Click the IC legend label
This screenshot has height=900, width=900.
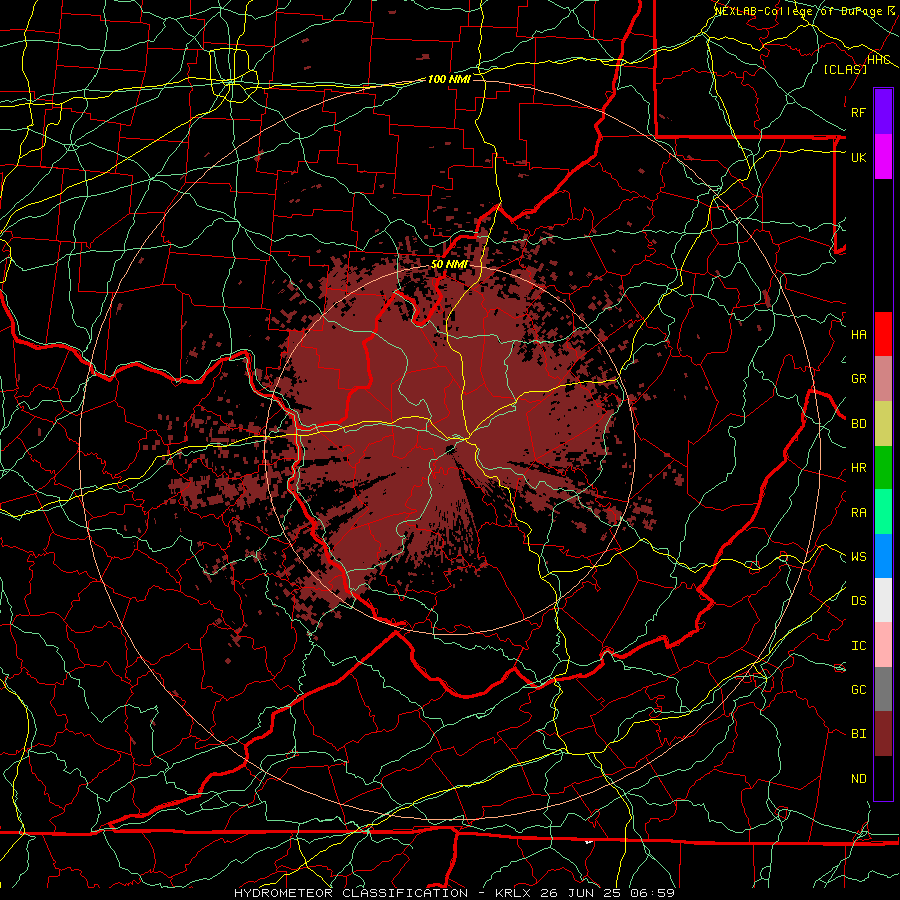point(858,646)
